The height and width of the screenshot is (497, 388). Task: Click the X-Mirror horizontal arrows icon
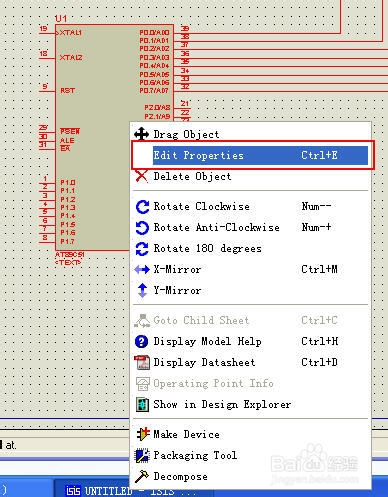click(142, 269)
